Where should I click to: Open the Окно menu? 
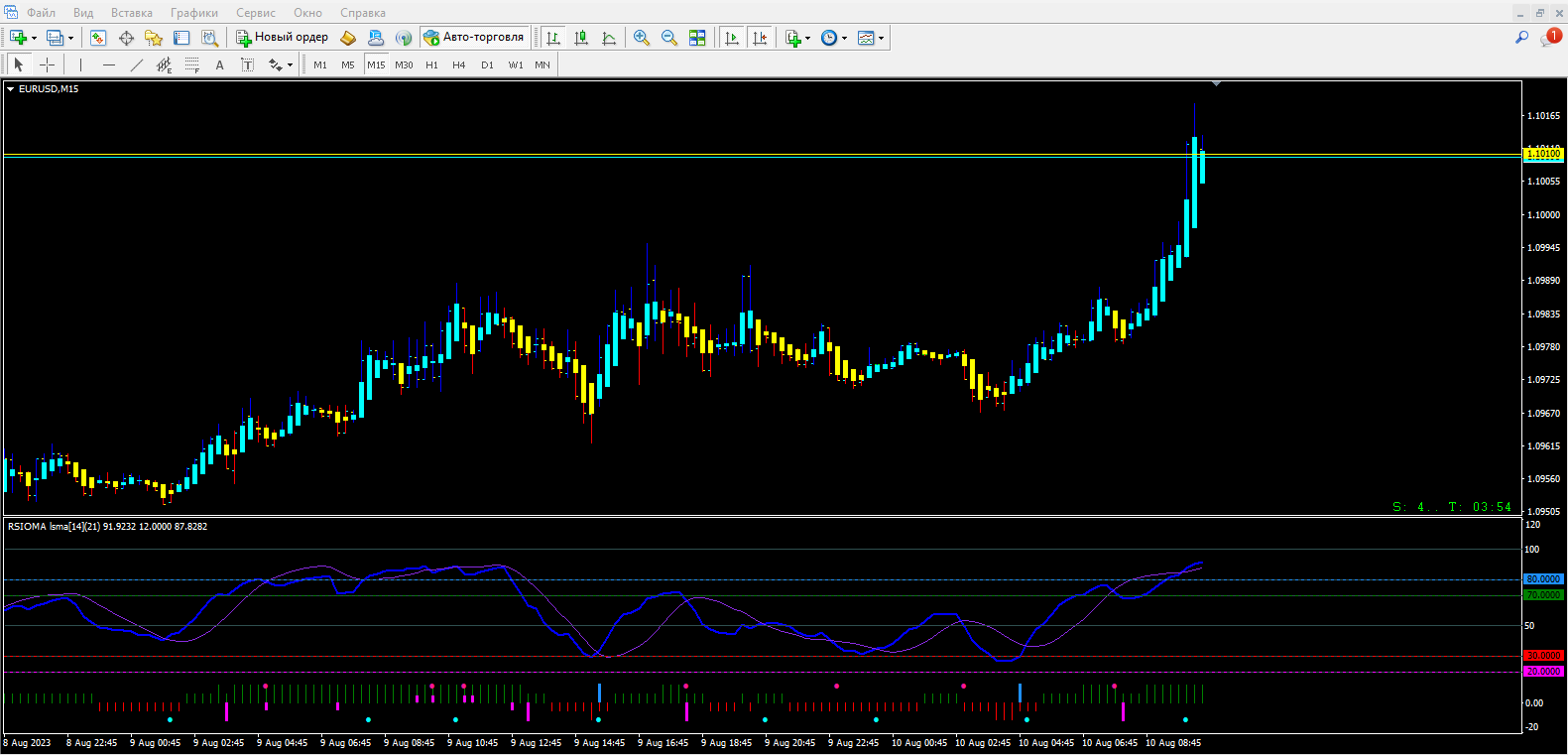(x=307, y=13)
